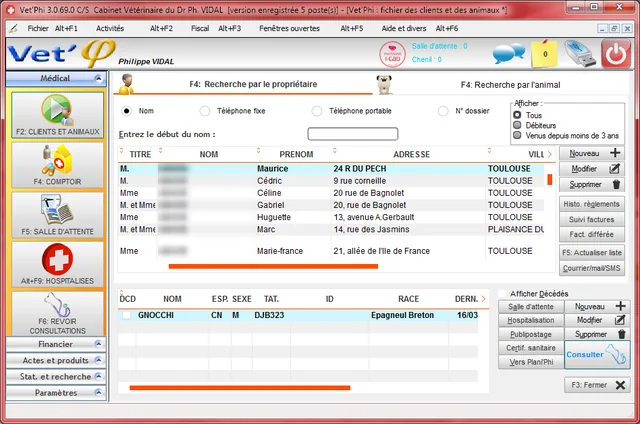Show more animal columns via right arrow
This screenshot has width=640, height=424.
point(484,299)
